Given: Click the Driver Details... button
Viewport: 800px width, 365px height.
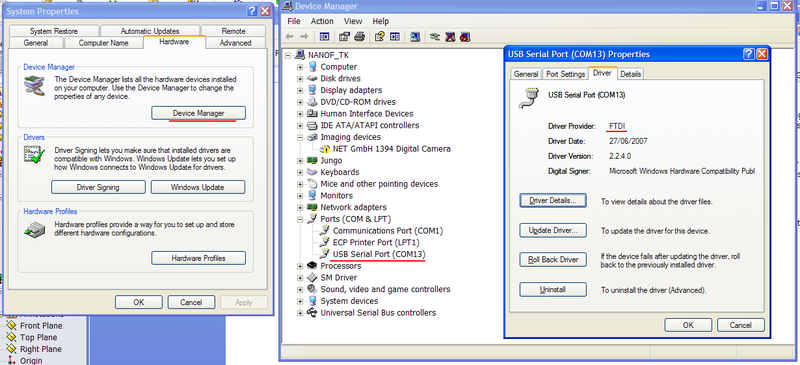Looking at the screenshot, I should (553, 201).
